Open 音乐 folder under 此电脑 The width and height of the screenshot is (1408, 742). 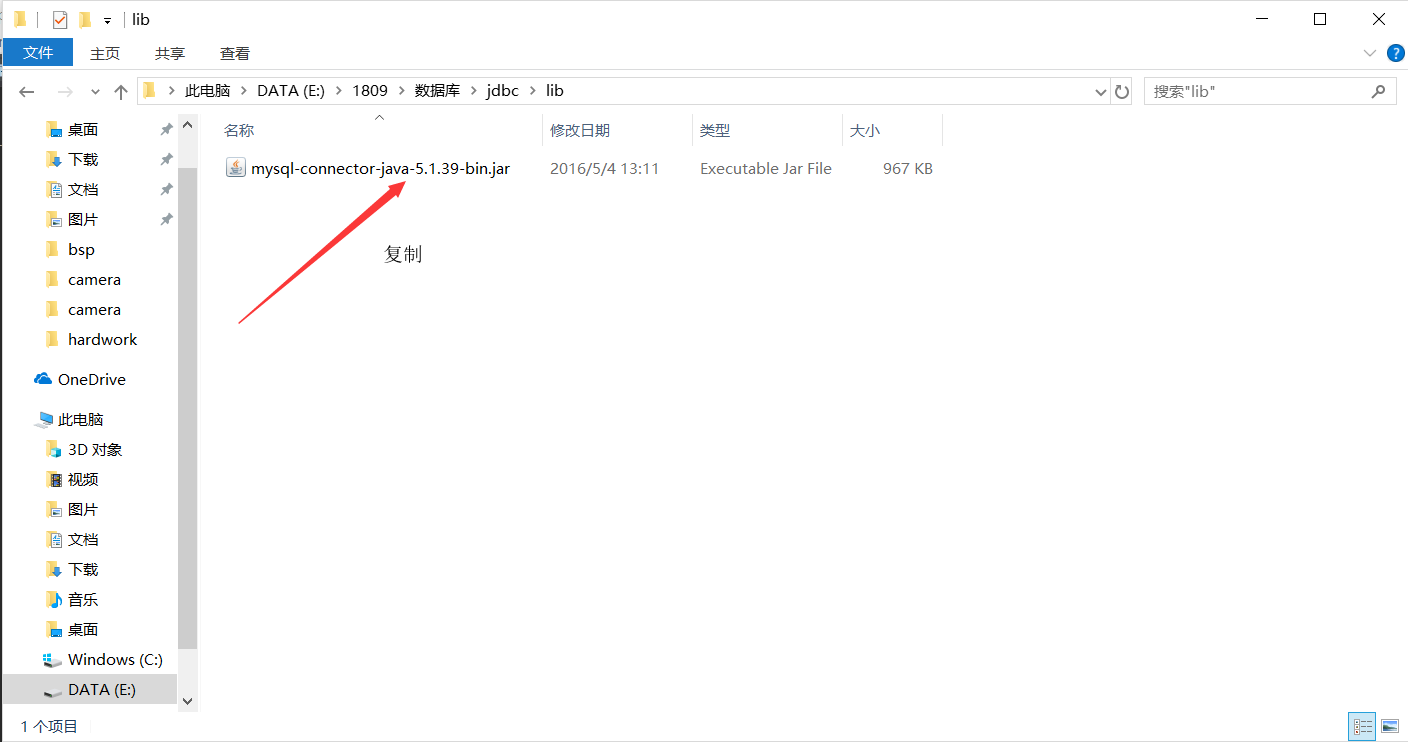83,600
